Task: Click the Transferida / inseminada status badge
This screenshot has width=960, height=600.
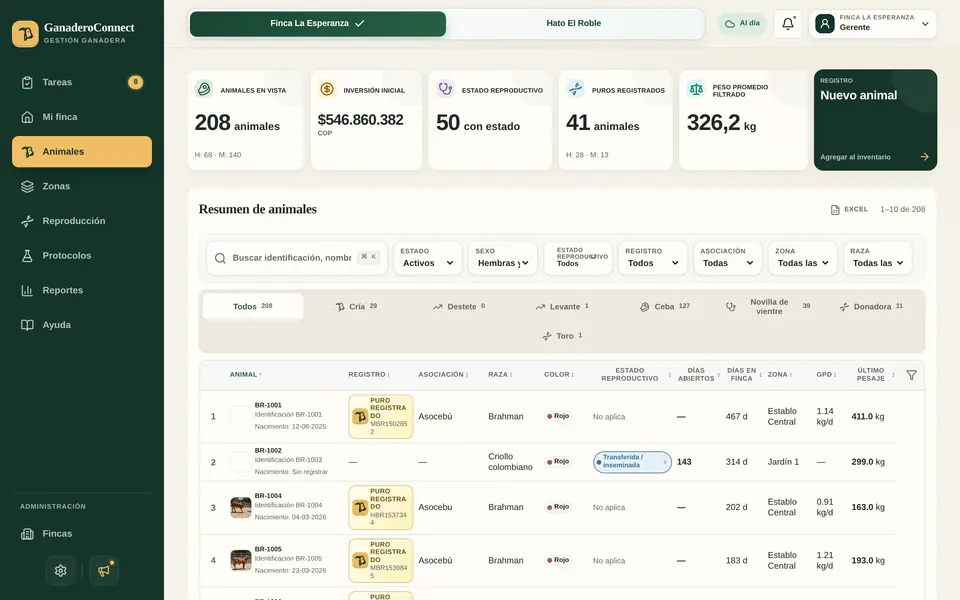Action: (x=632, y=462)
